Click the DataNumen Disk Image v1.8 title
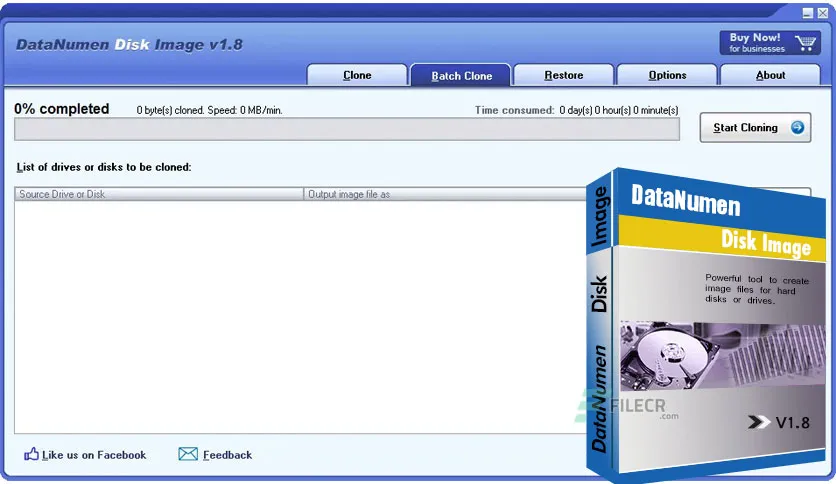The image size is (836, 484). [x=130, y=44]
